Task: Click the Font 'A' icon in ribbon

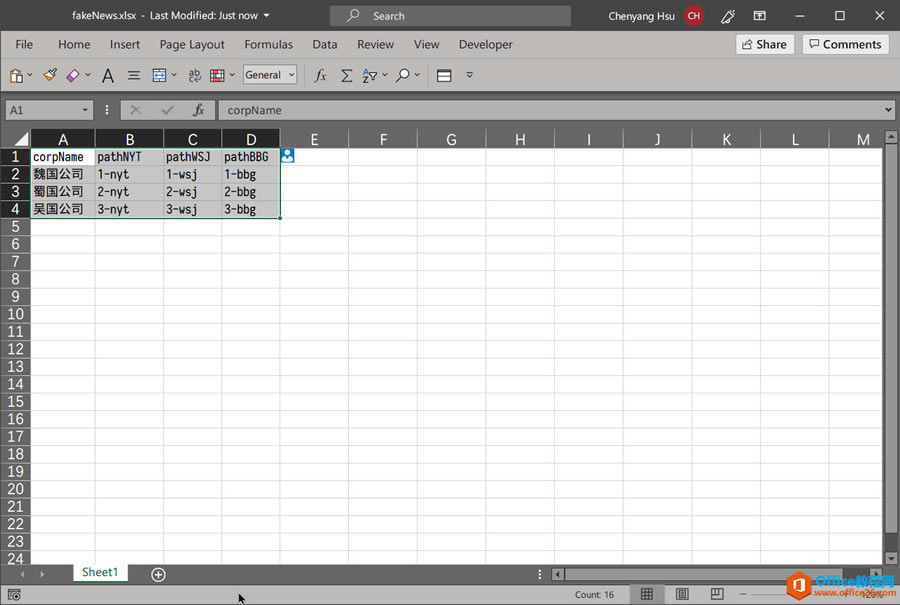Action: tap(108, 75)
